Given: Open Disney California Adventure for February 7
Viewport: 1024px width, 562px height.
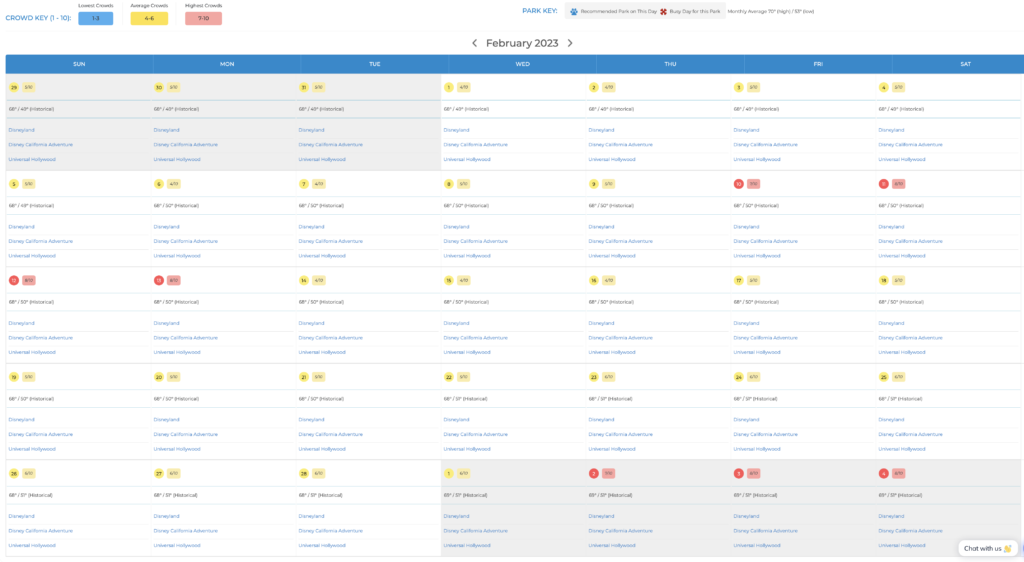Looking at the screenshot, I should coord(330,242).
